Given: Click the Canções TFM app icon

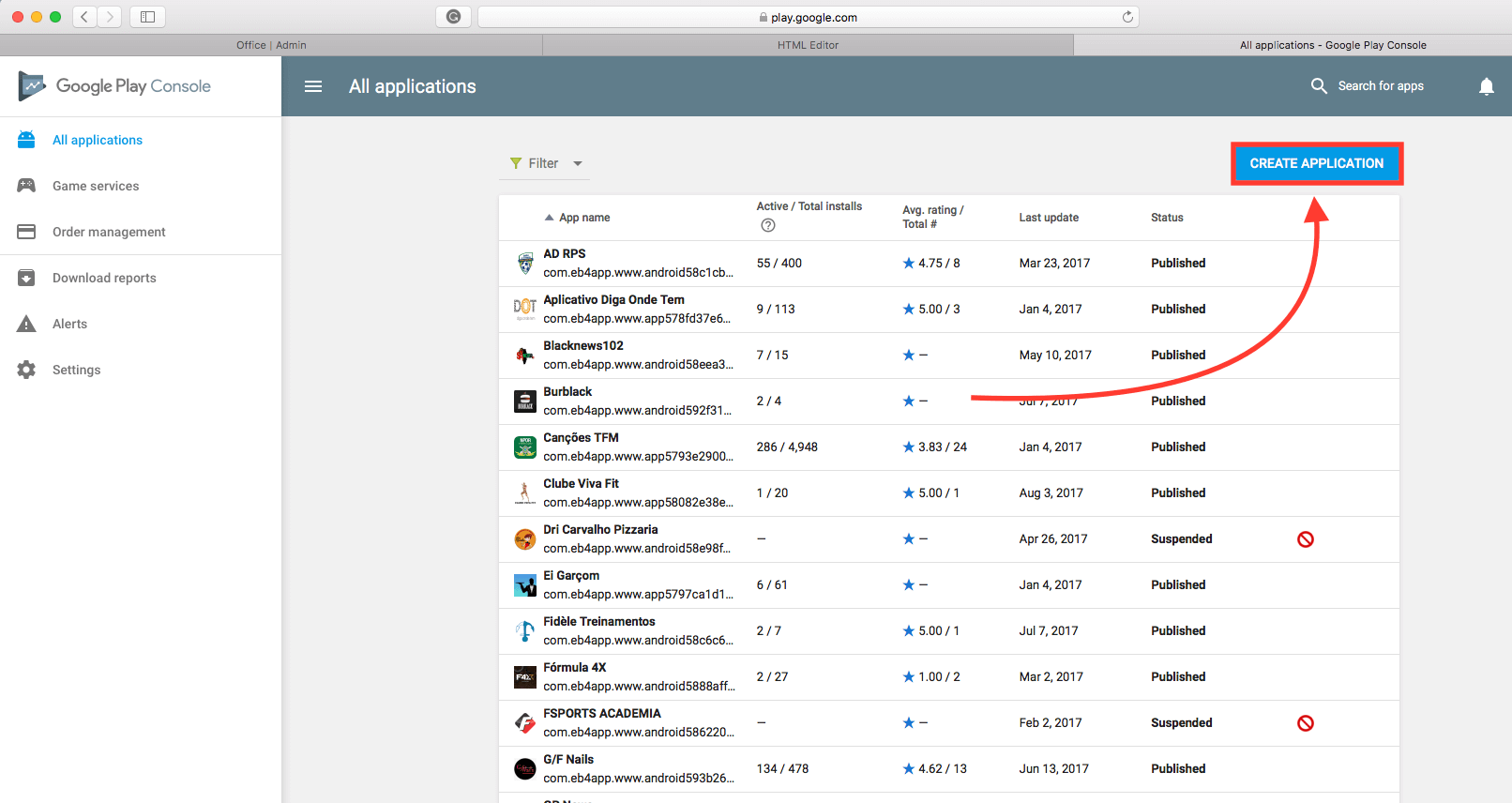Looking at the screenshot, I should tap(525, 447).
